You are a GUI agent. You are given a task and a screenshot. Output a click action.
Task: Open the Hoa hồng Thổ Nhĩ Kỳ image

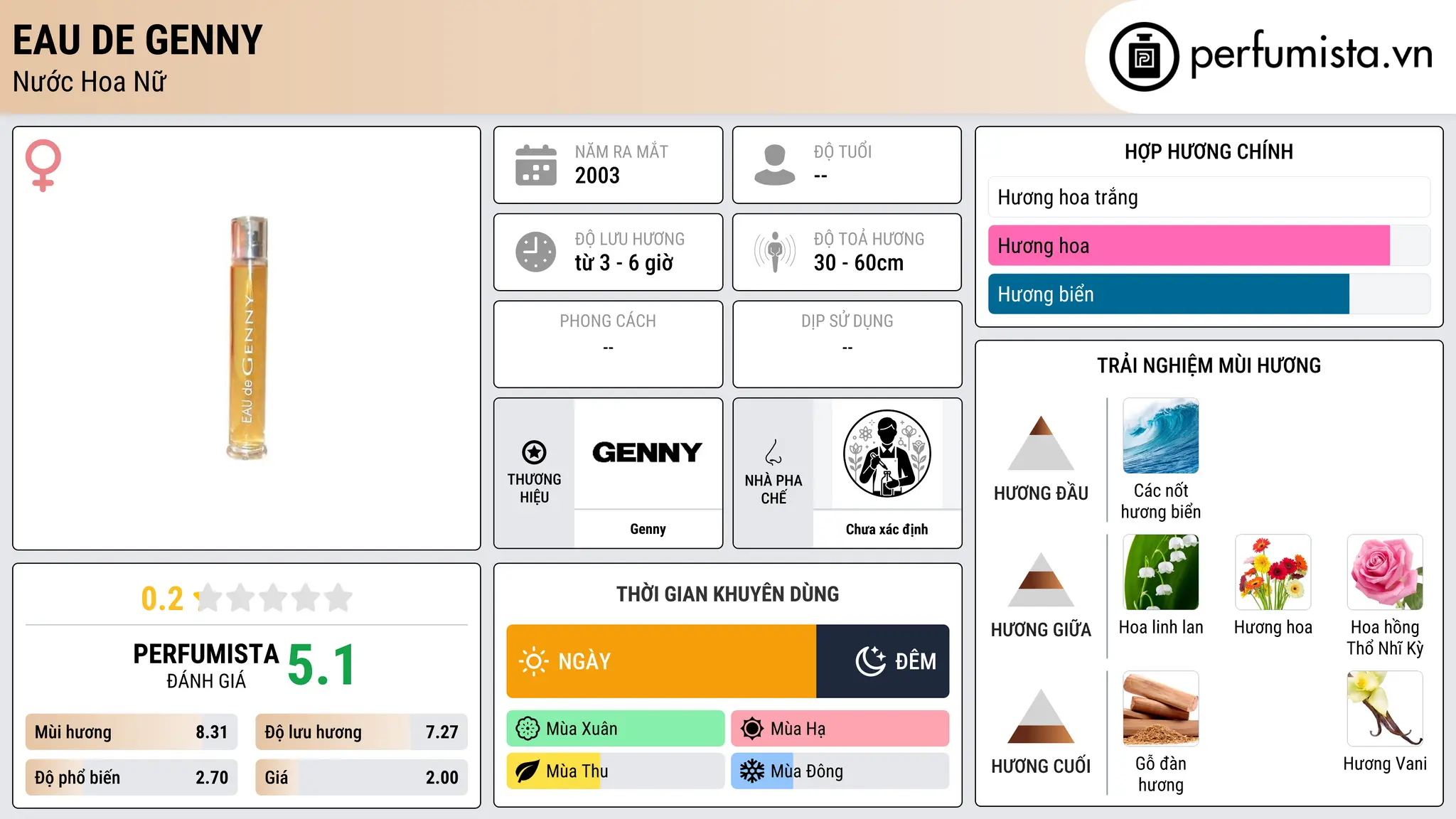[x=1385, y=572]
